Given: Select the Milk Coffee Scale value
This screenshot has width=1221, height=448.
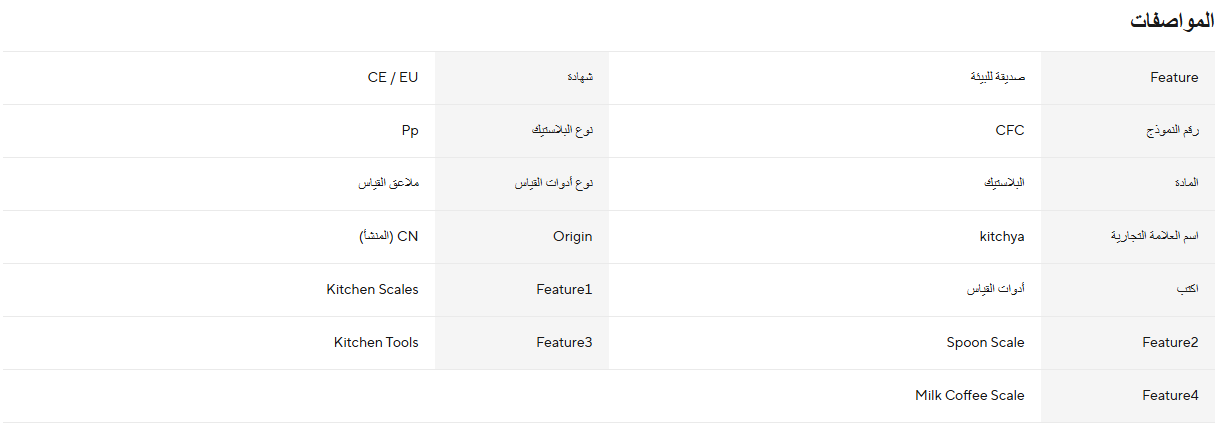Looking at the screenshot, I should [x=970, y=395].
